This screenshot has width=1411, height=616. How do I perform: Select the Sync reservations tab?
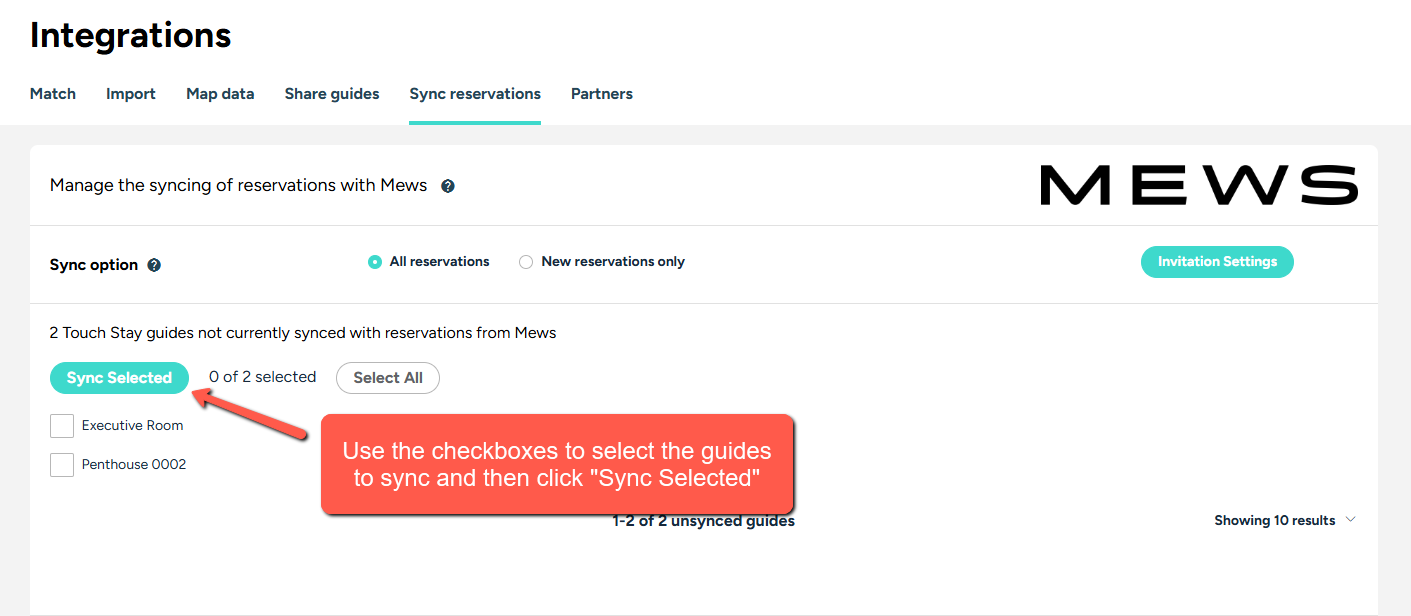pyautogui.click(x=475, y=94)
